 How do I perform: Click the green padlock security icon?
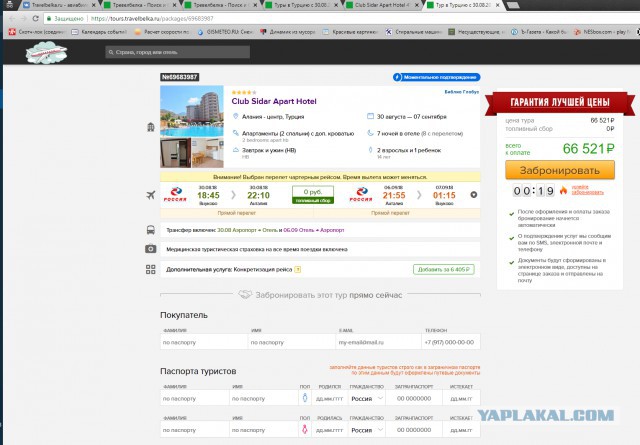(x=49, y=18)
